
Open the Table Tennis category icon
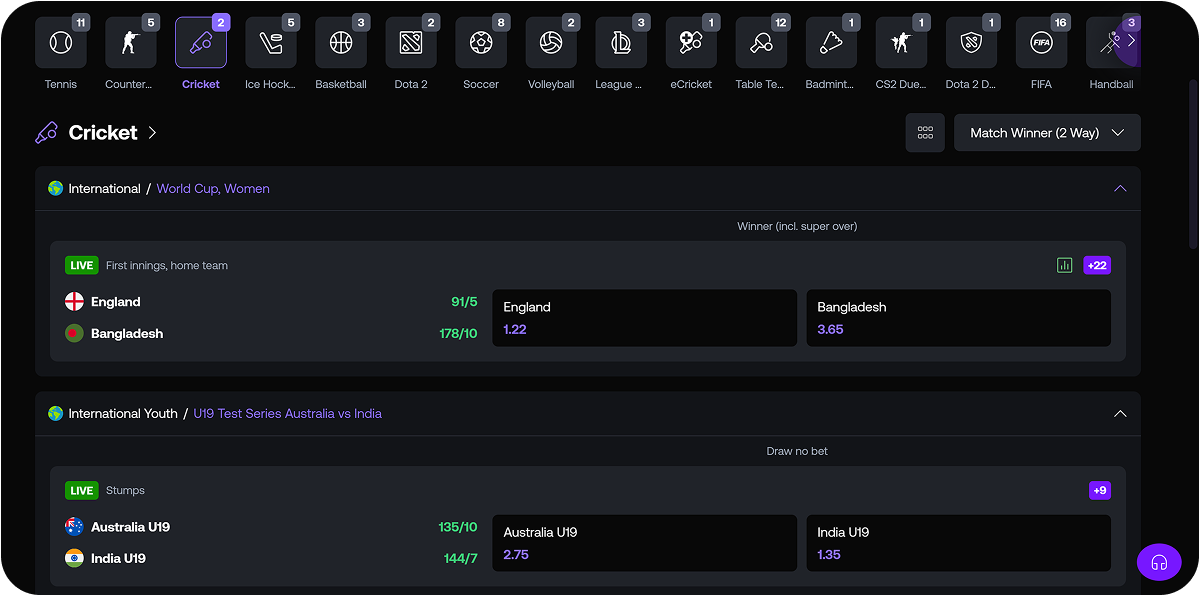click(761, 43)
